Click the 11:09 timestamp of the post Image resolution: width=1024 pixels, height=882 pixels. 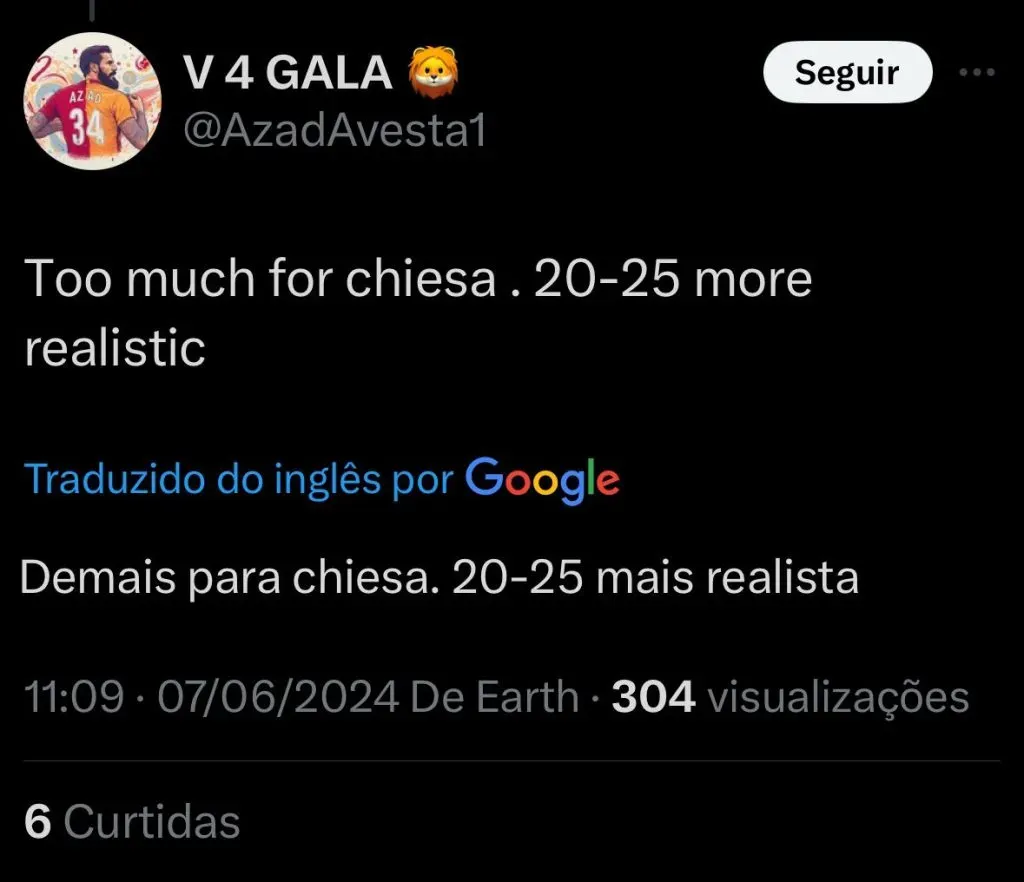(x=74, y=697)
